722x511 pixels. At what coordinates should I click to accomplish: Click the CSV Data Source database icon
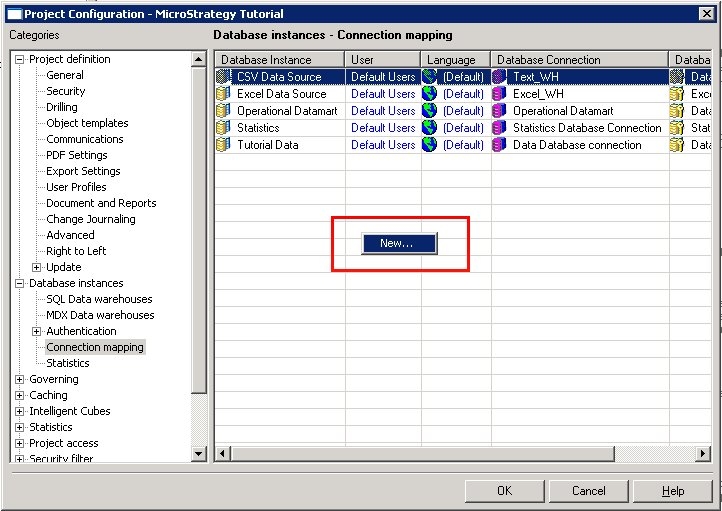click(223, 76)
